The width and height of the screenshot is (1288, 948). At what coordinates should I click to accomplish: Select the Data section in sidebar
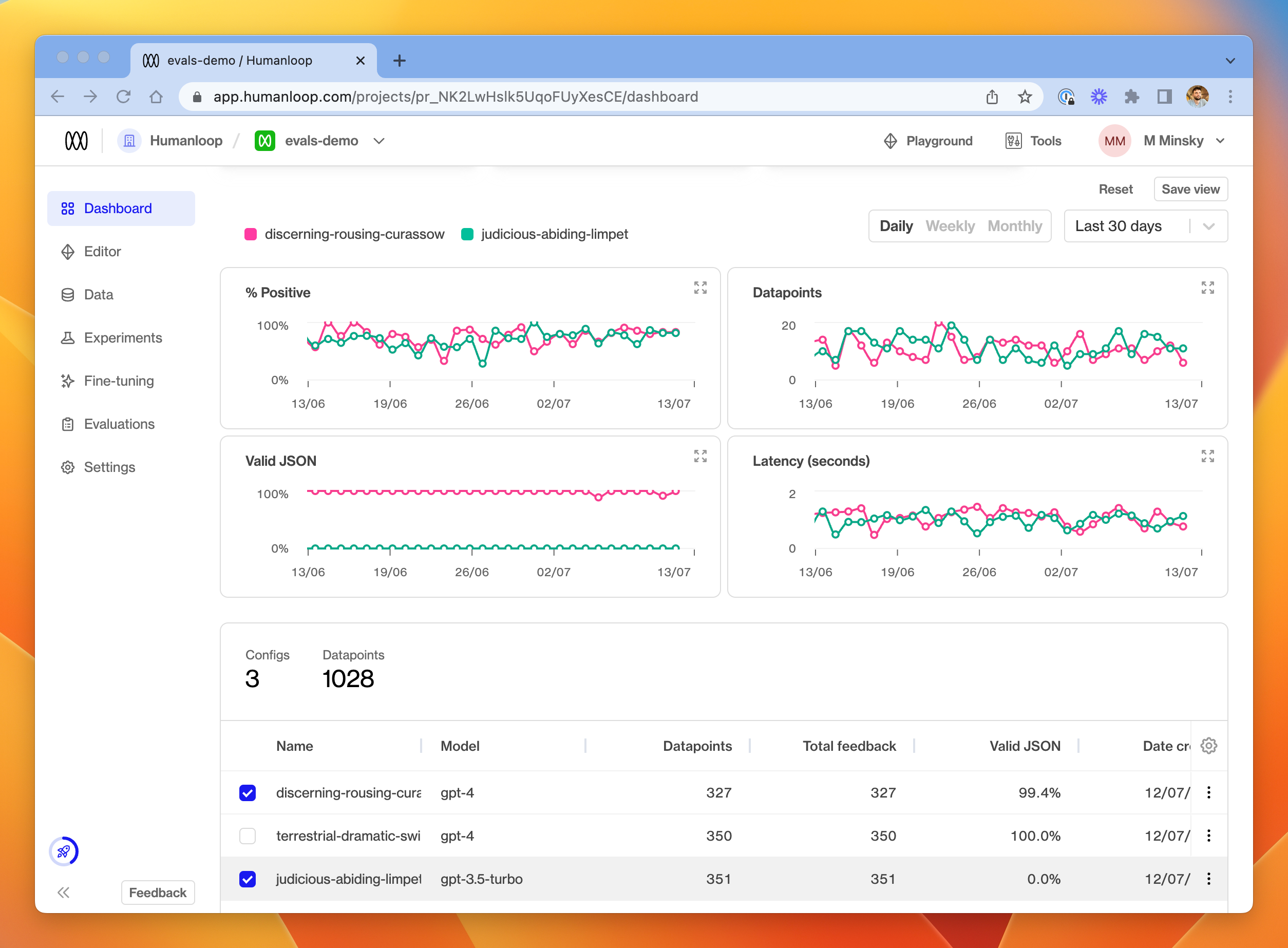click(98, 294)
